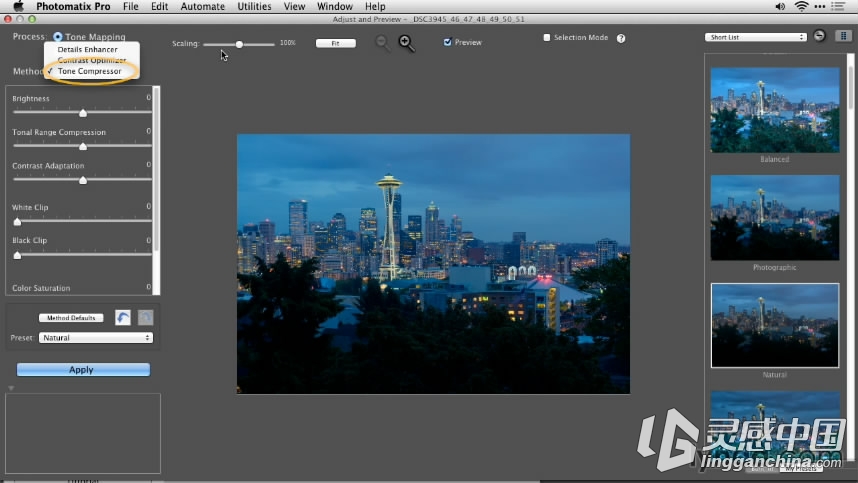Open the Apple menu
This screenshot has width=858, height=483.
pyautogui.click(x=19, y=6)
